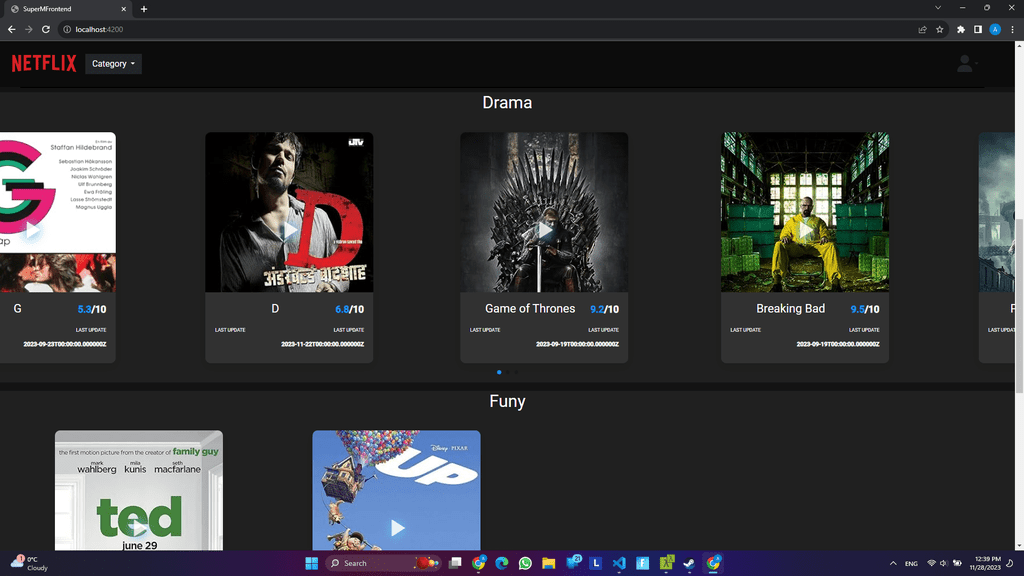Click the 5.3/10 rating of G
Image resolution: width=1024 pixels, height=576 pixels.
point(91,310)
